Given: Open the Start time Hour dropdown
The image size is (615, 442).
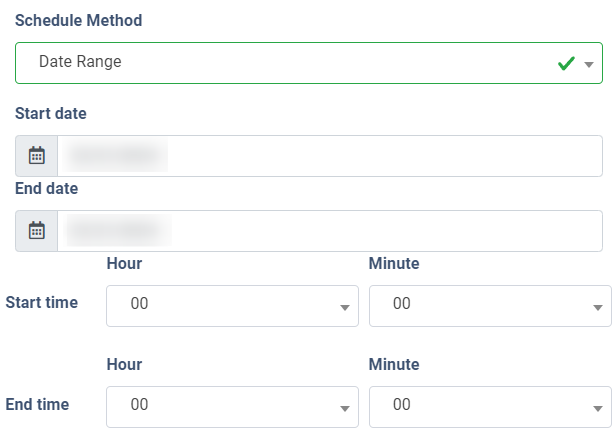Looking at the screenshot, I should pos(232,305).
